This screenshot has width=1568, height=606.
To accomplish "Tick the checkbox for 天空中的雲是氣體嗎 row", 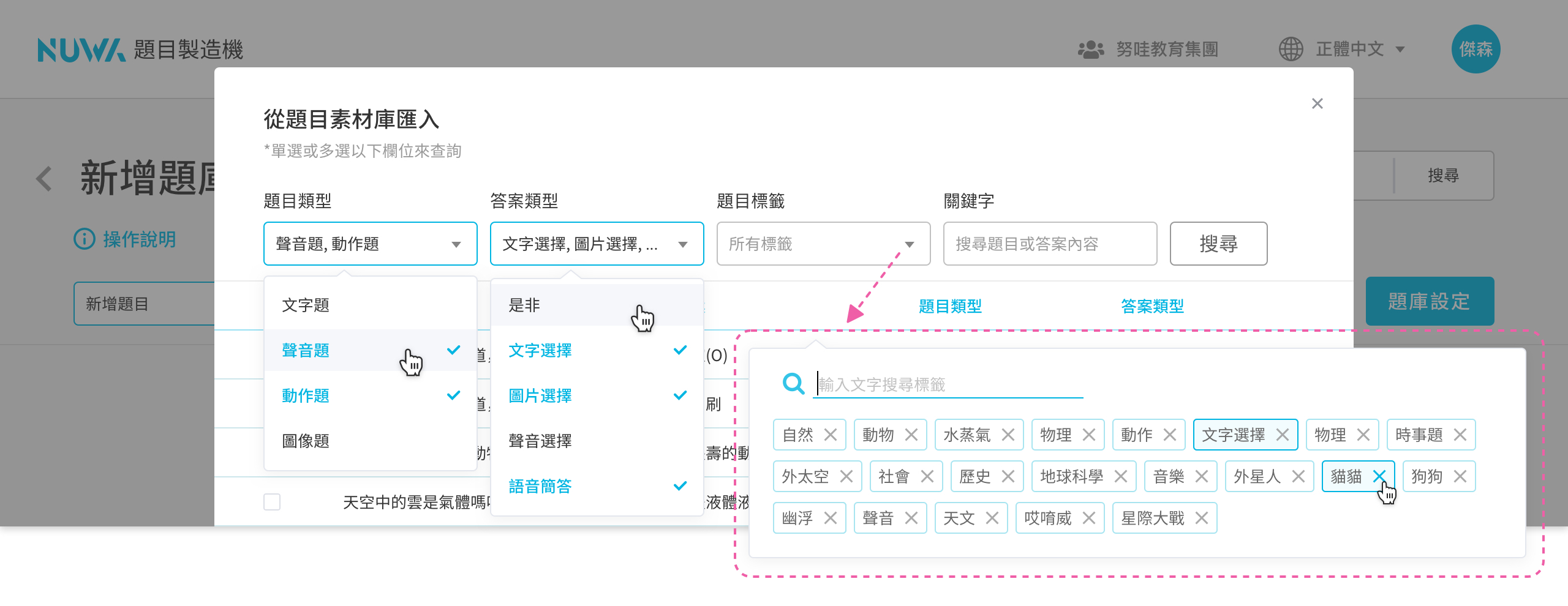I will tap(272, 502).
